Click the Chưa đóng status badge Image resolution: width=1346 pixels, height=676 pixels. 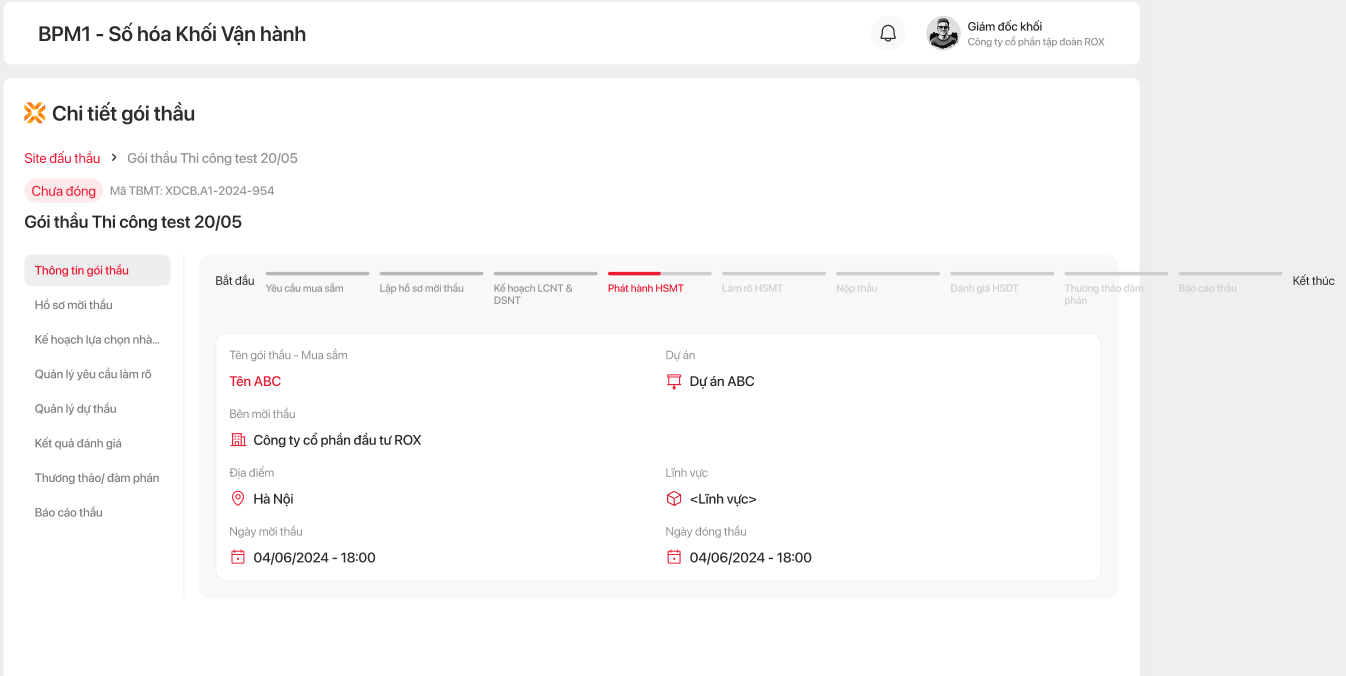pos(64,191)
